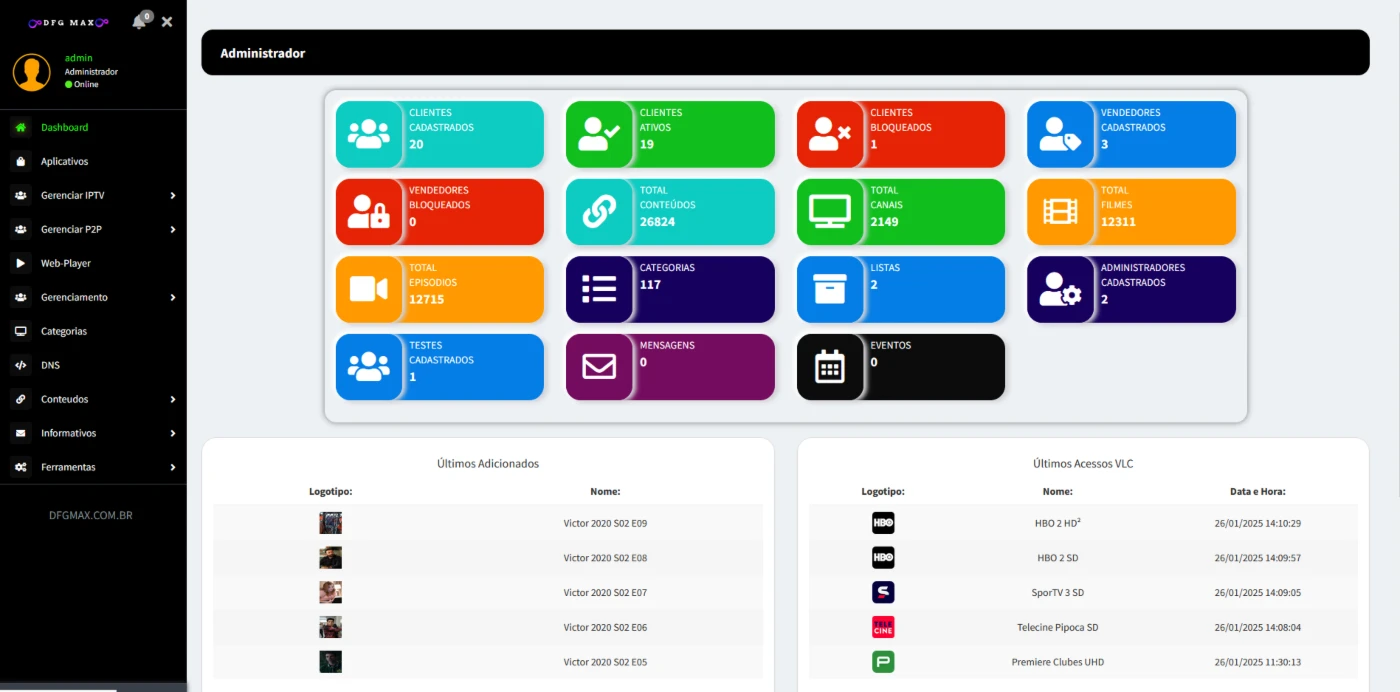Click the Total Filmes film strip icon

point(1060,211)
